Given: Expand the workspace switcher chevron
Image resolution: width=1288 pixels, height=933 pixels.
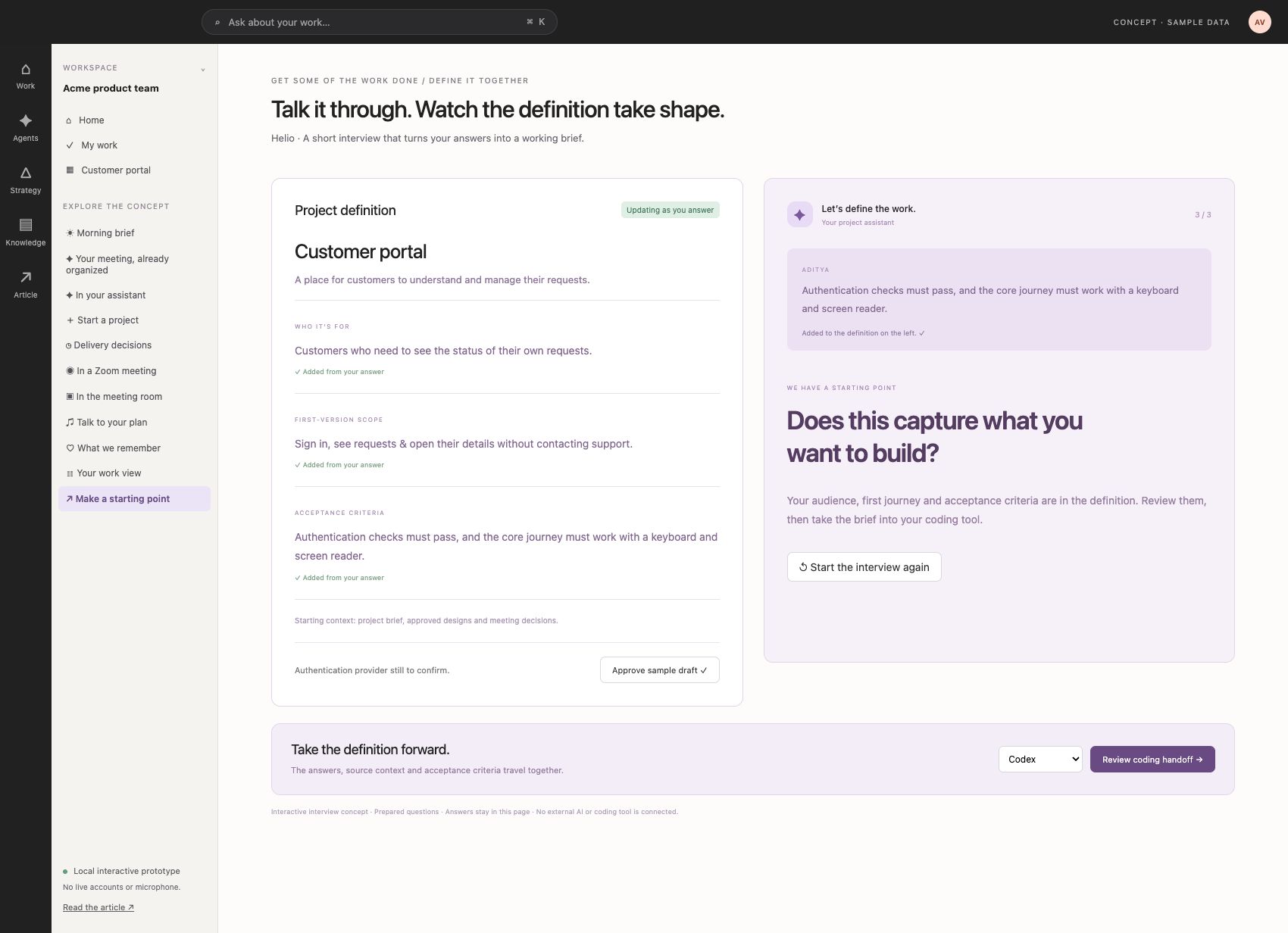Looking at the screenshot, I should click(x=203, y=70).
